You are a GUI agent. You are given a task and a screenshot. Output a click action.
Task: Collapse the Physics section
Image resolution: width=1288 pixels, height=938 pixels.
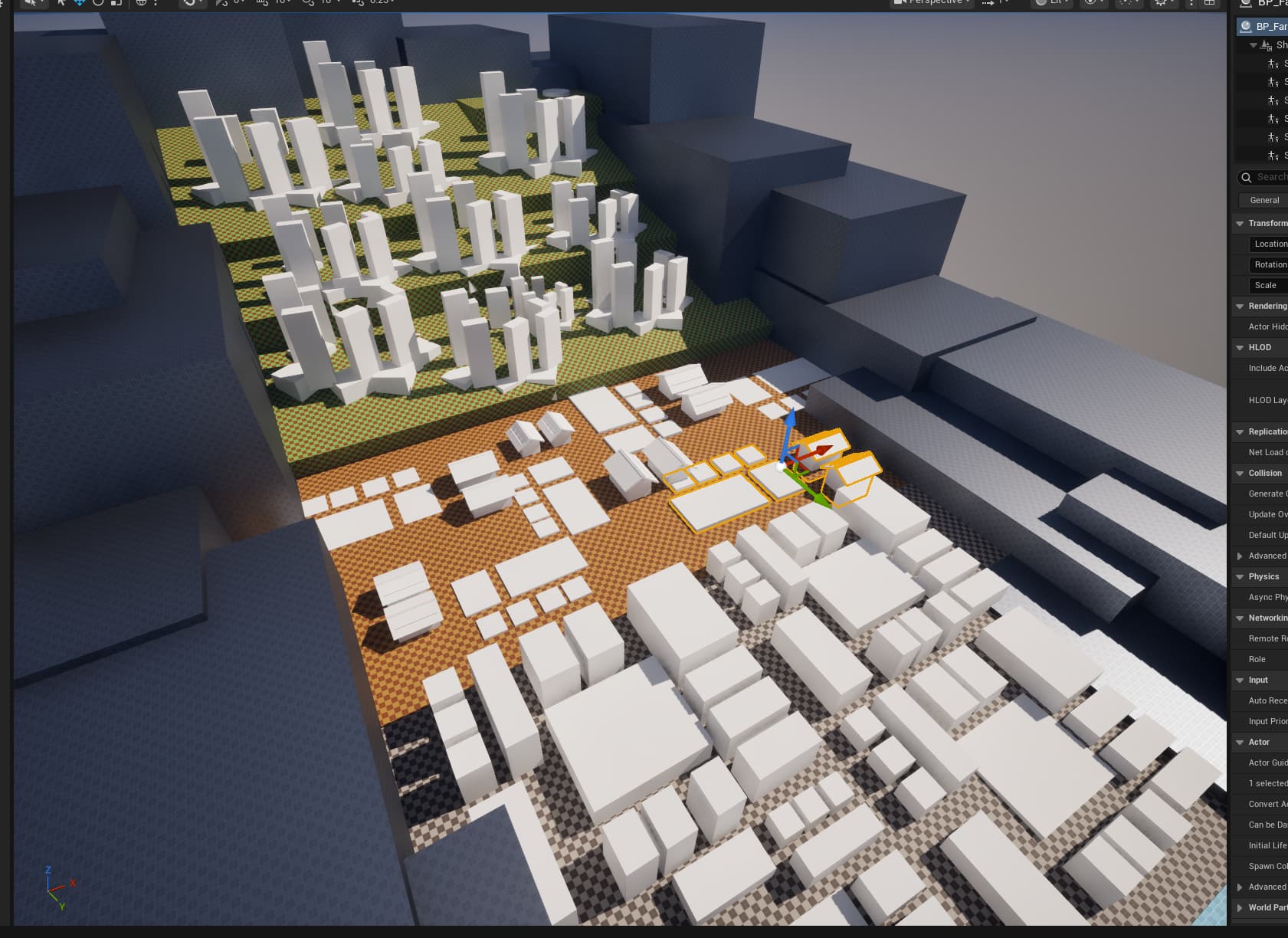pyautogui.click(x=1240, y=576)
